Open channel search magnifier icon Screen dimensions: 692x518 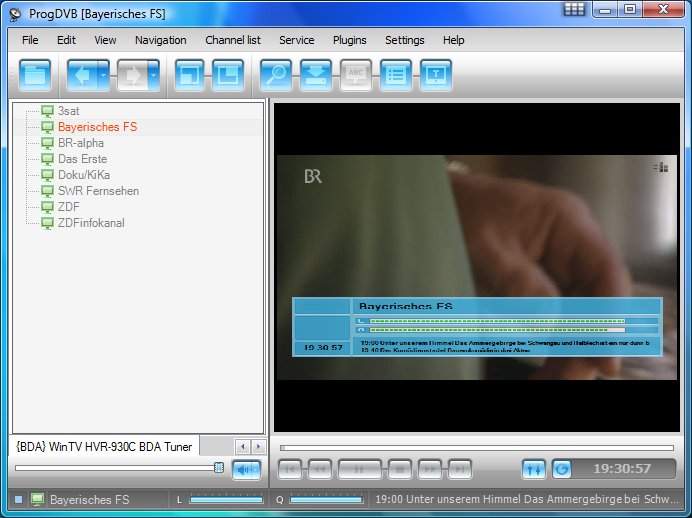click(x=276, y=75)
